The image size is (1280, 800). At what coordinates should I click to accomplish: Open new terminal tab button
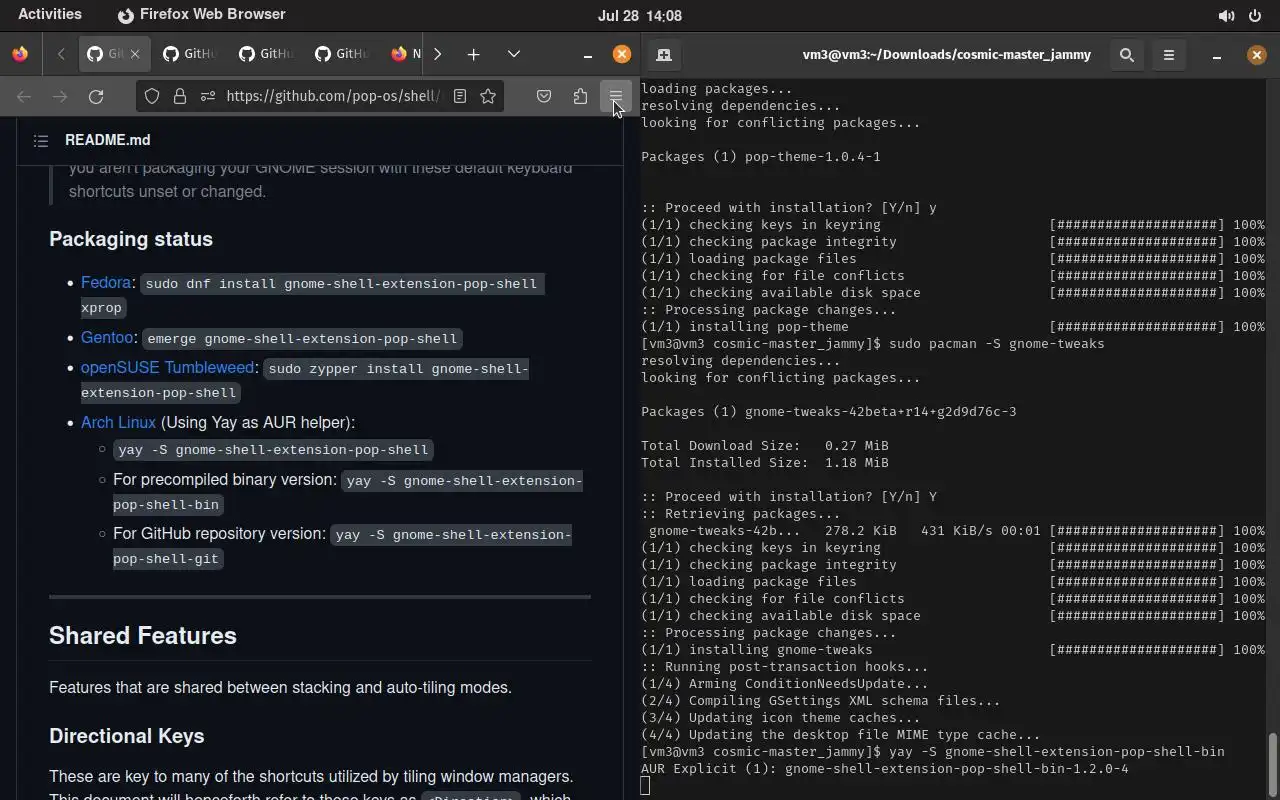[663, 55]
